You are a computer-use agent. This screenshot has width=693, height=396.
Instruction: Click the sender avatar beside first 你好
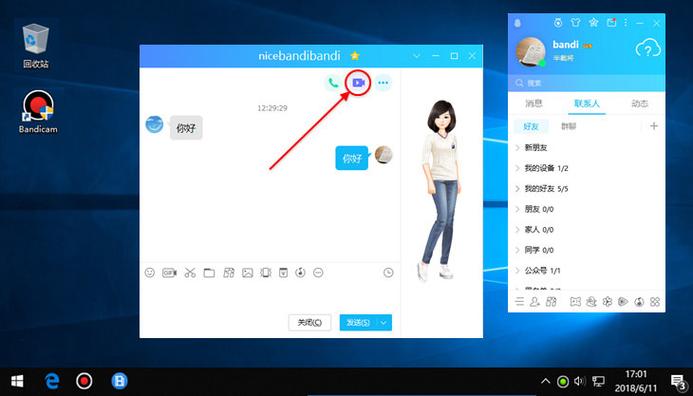pyautogui.click(x=154, y=125)
